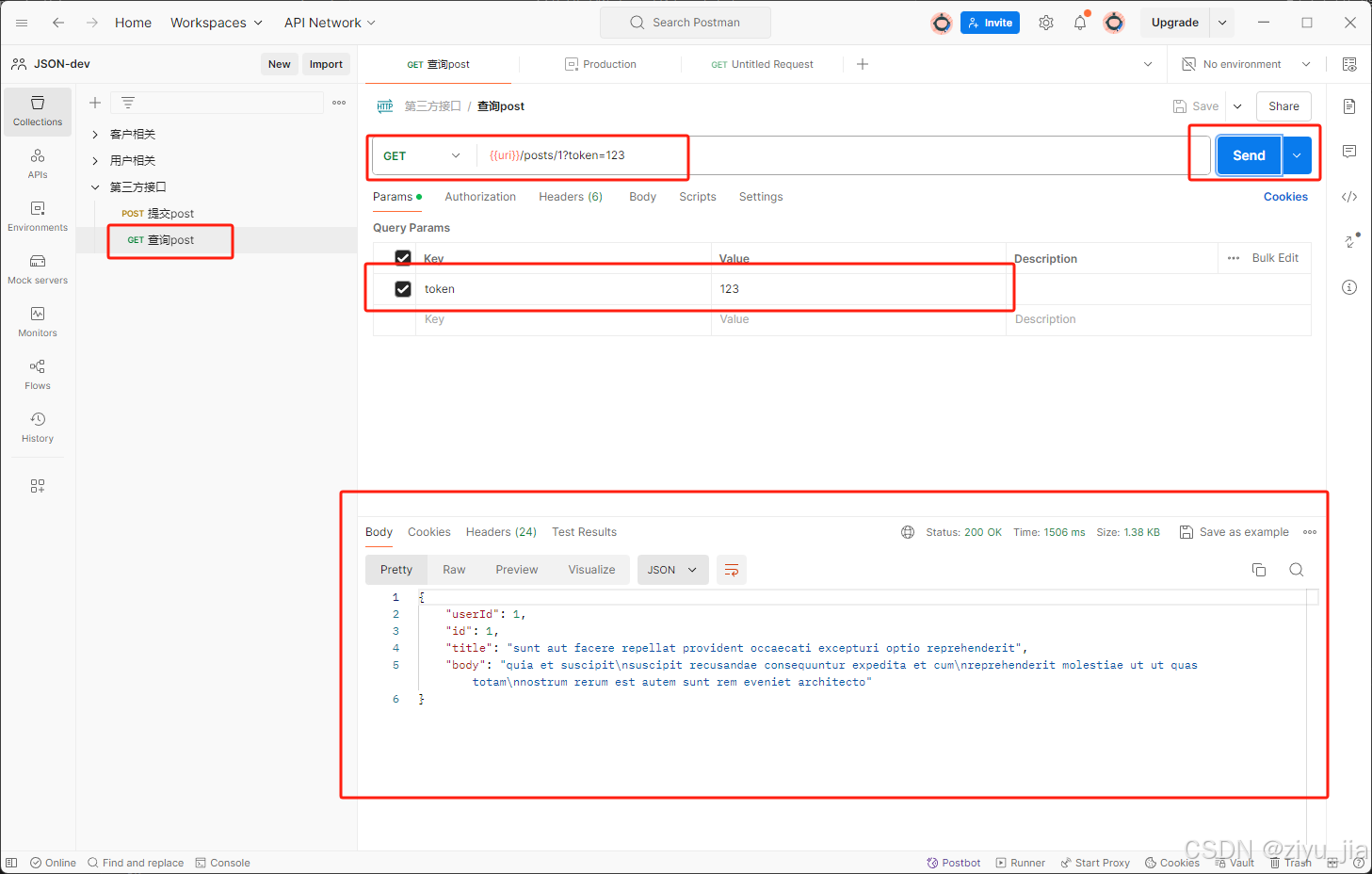Viewport: 1372px width, 874px height.
Task: Go forward with the right arrow
Action: (x=92, y=23)
